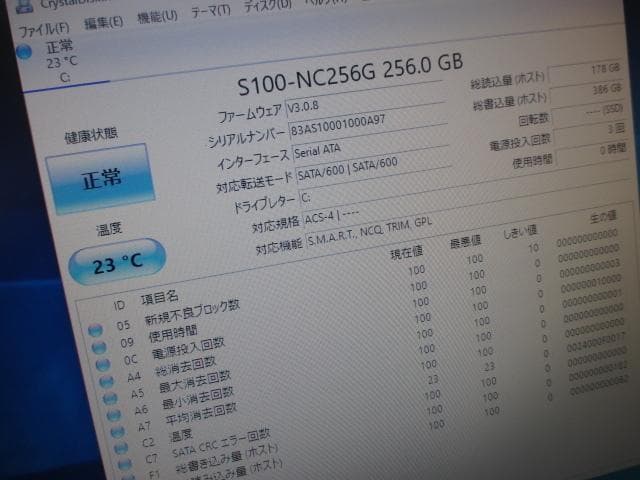Open the ディスク(D) menu
Screen dimensions: 640x480
coord(268,6)
